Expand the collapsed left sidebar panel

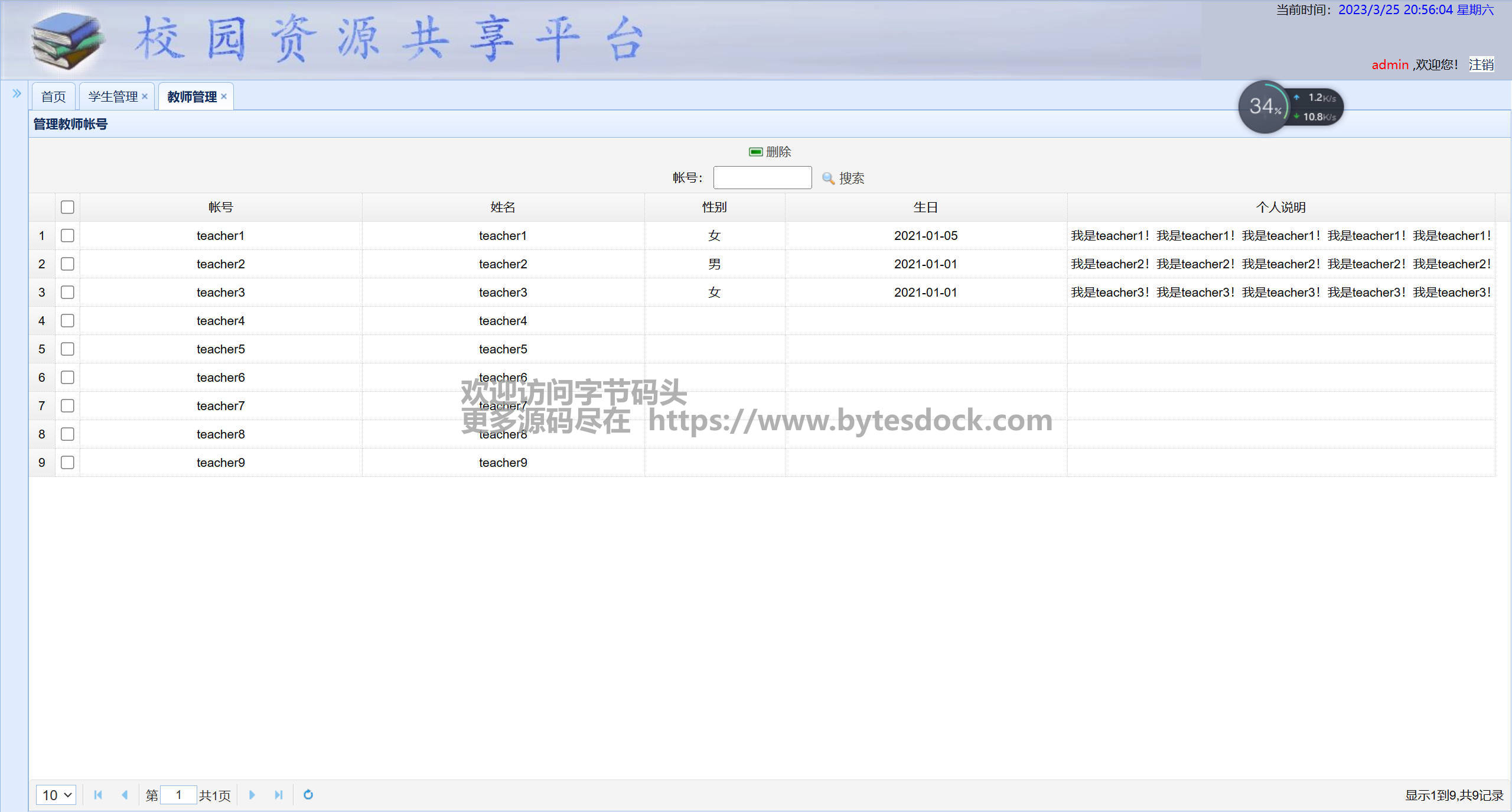(17, 93)
